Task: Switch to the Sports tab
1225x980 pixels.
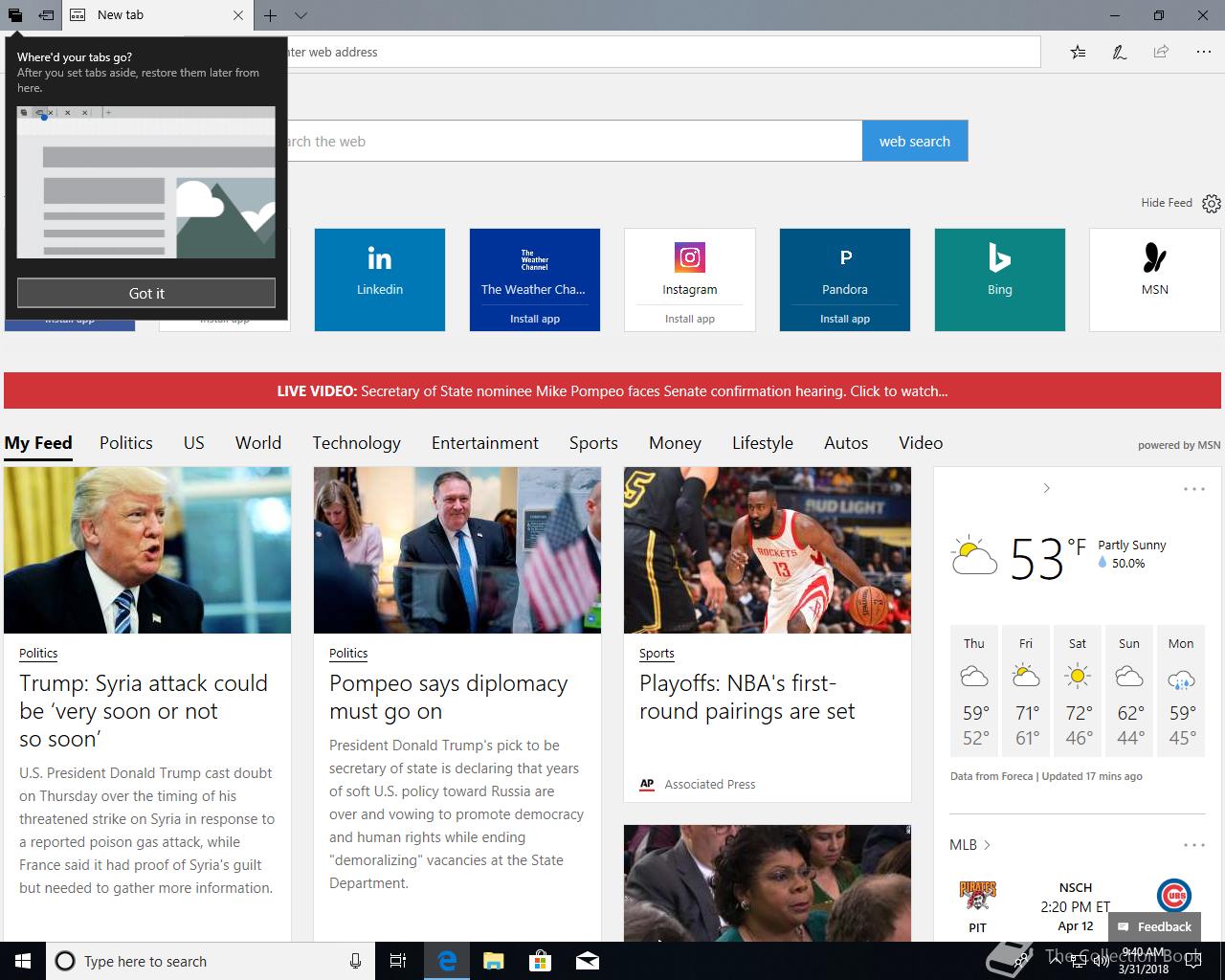Action: pyautogui.click(x=593, y=443)
